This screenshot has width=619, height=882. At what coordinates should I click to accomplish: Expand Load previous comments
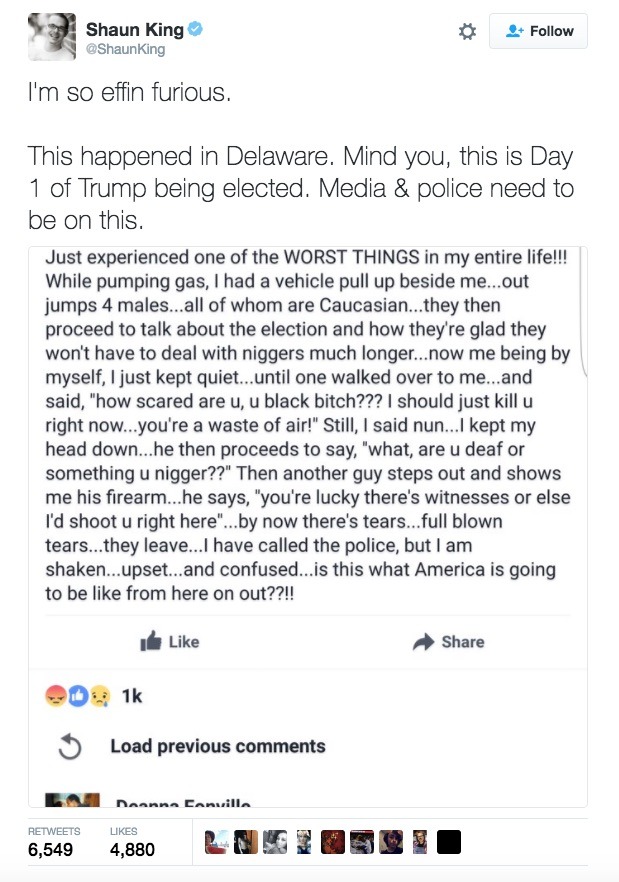click(217, 746)
